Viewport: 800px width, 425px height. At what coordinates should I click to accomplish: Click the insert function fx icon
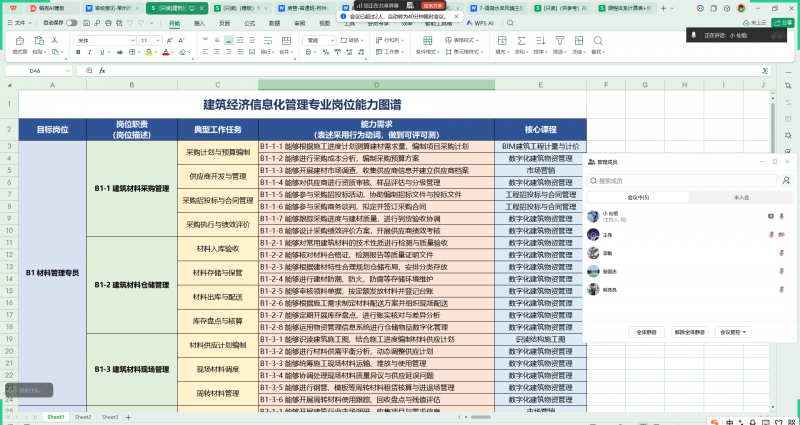coord(102,71)
